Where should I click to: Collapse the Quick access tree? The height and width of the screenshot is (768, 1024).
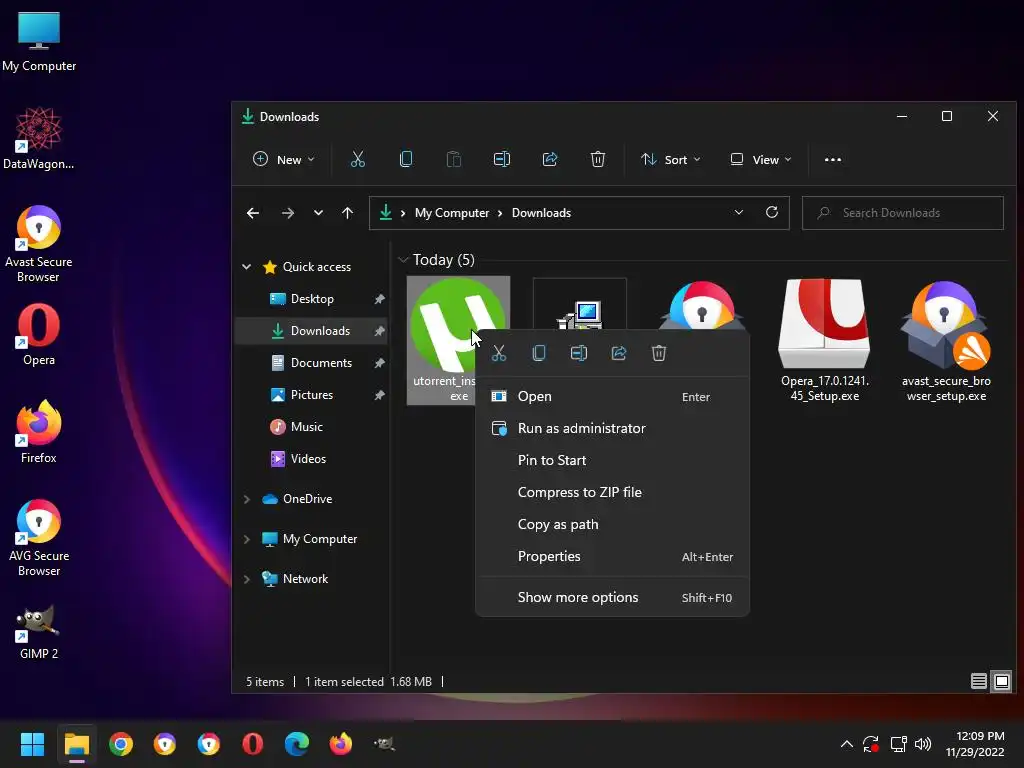coord(247,266)
